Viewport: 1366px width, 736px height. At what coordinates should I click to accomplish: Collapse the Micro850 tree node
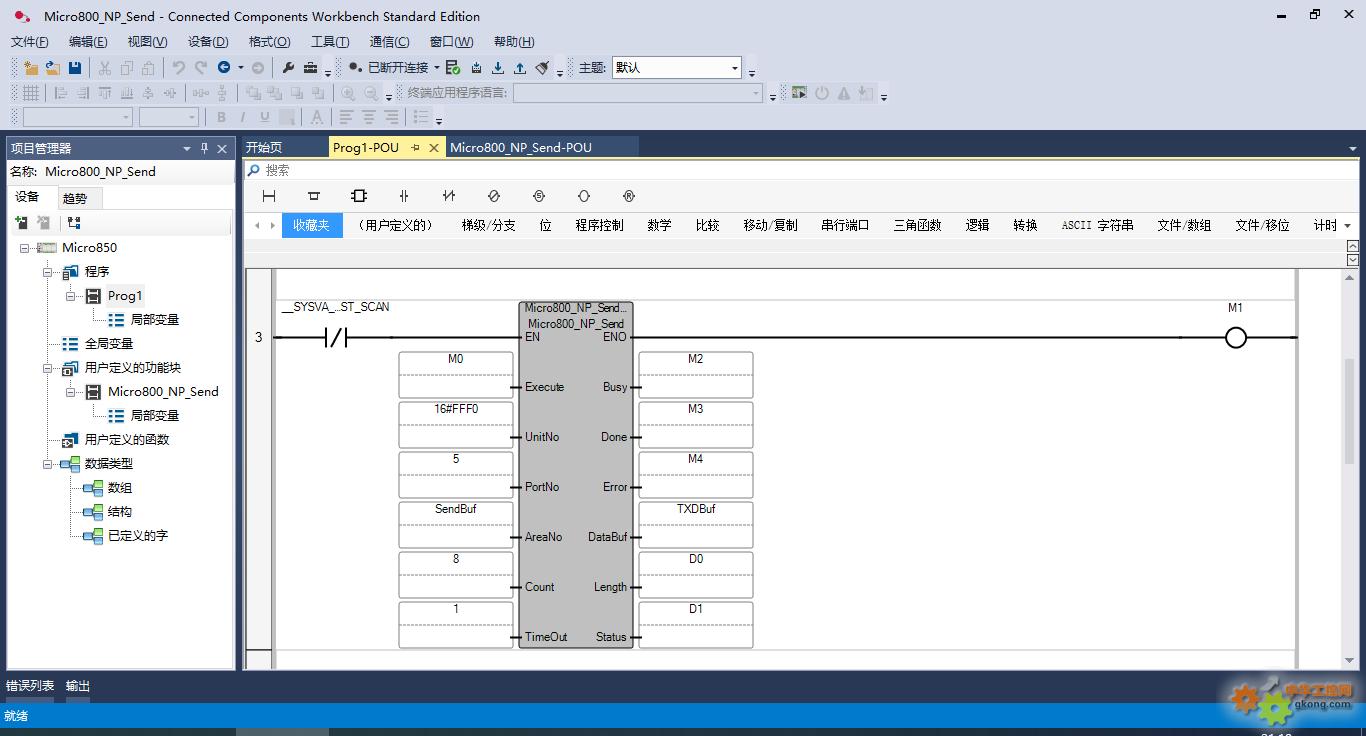click(25, 248)
